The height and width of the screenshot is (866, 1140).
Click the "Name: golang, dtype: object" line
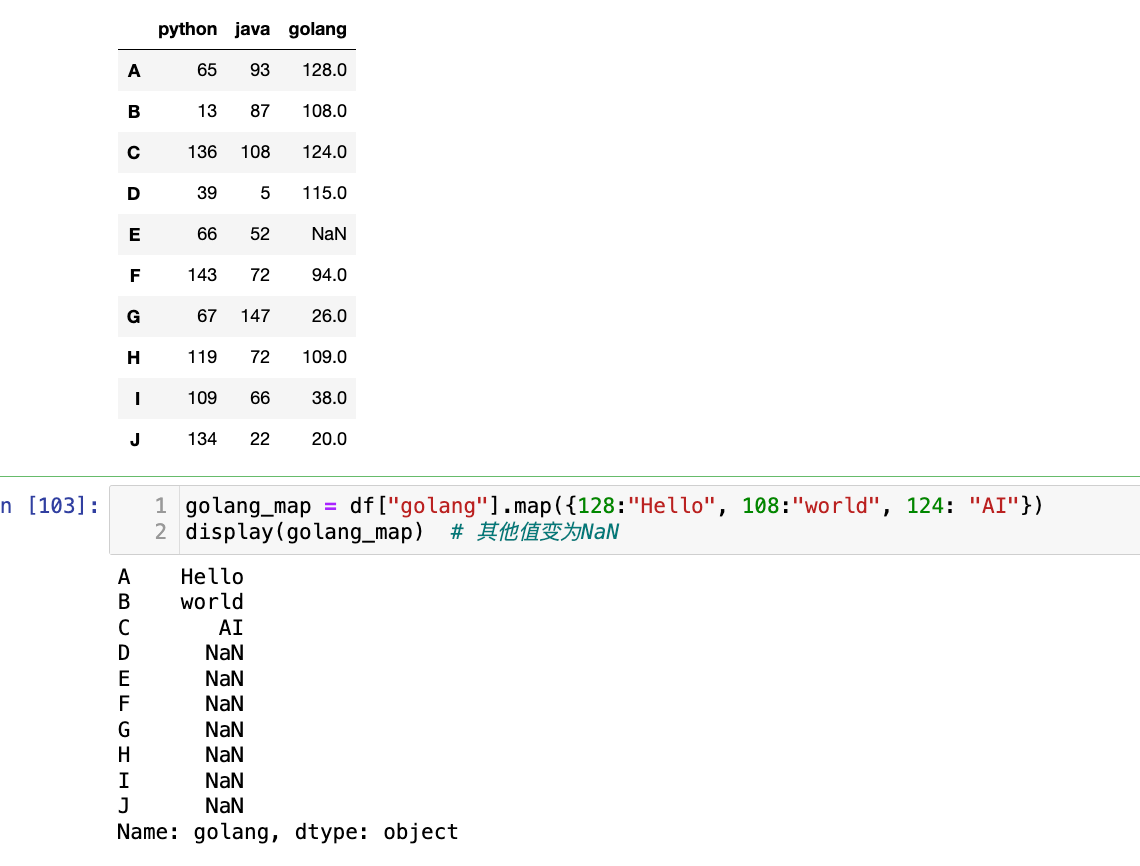pos(287,832)
